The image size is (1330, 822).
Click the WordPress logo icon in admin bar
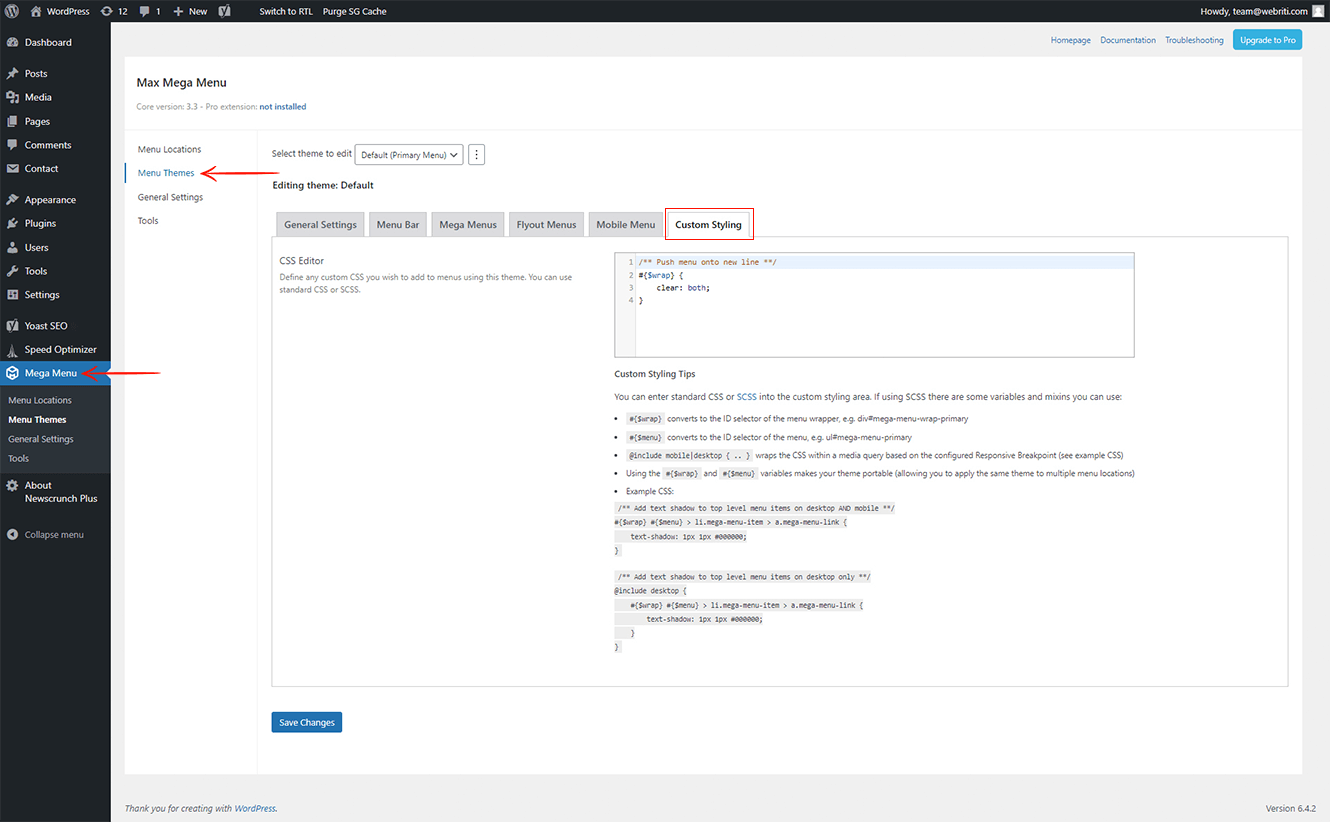click(11, 11)
